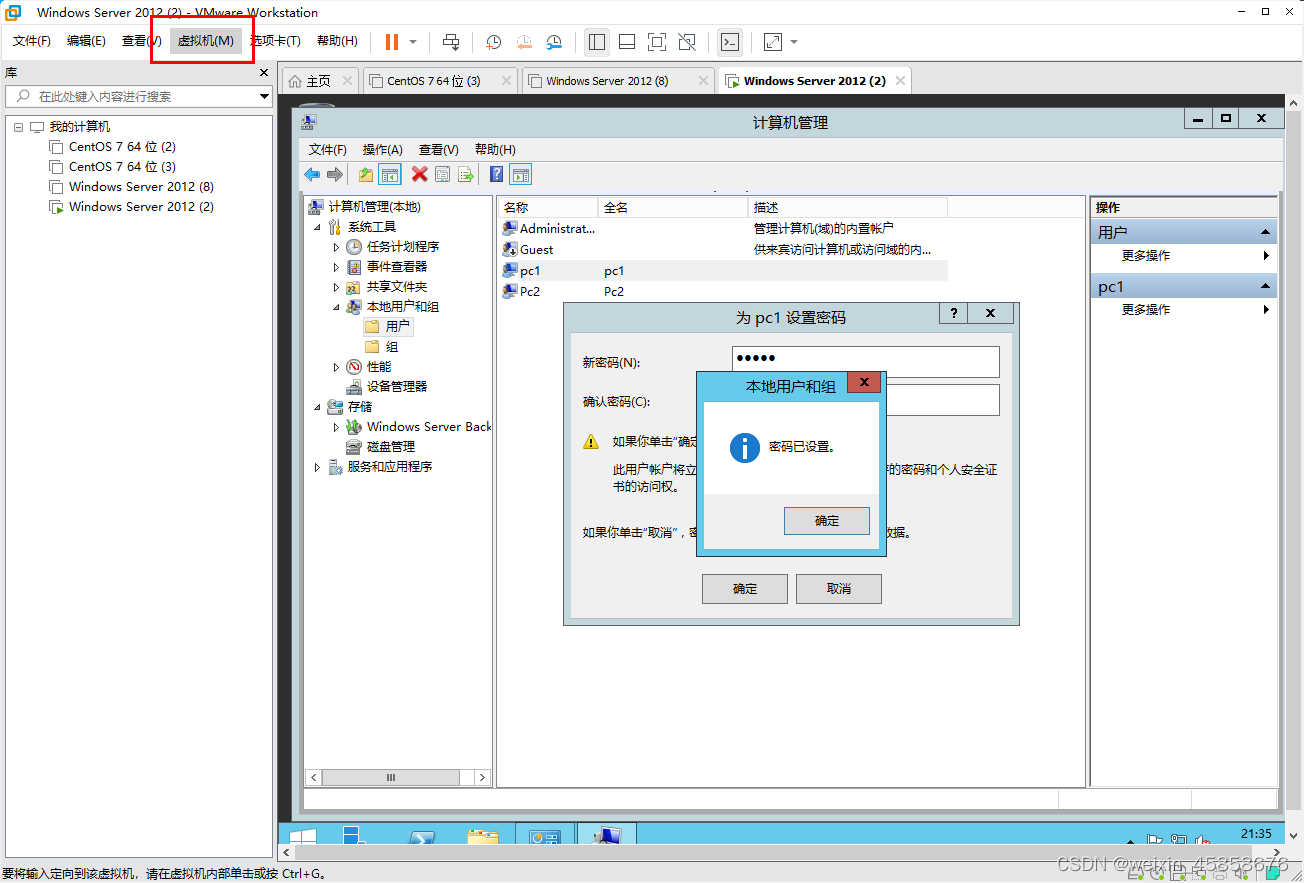Collapse the 本地用户和组 node
1304x883 pixels.
(336, 307)
